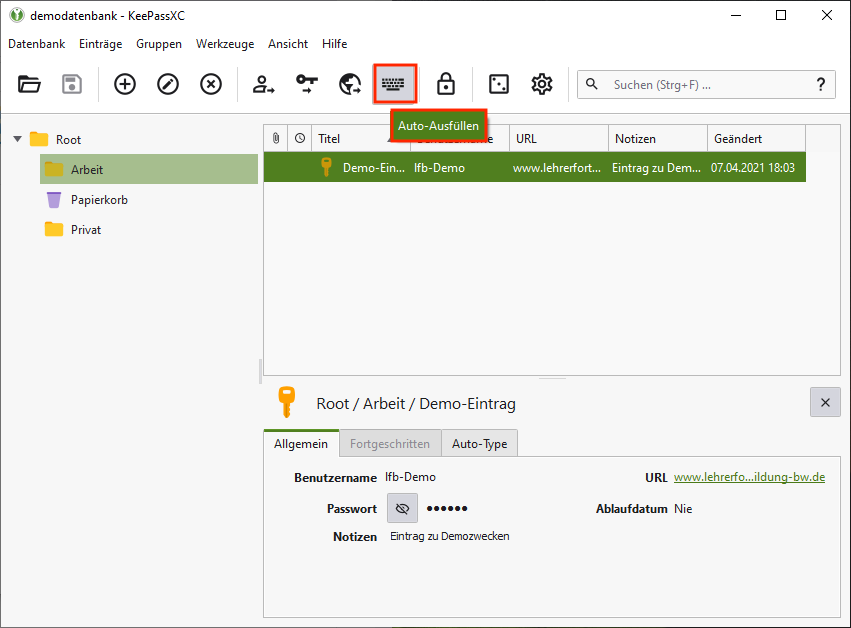851x628 pixels.
Task: Open the Einträge menu
Action: coord(101,44)
